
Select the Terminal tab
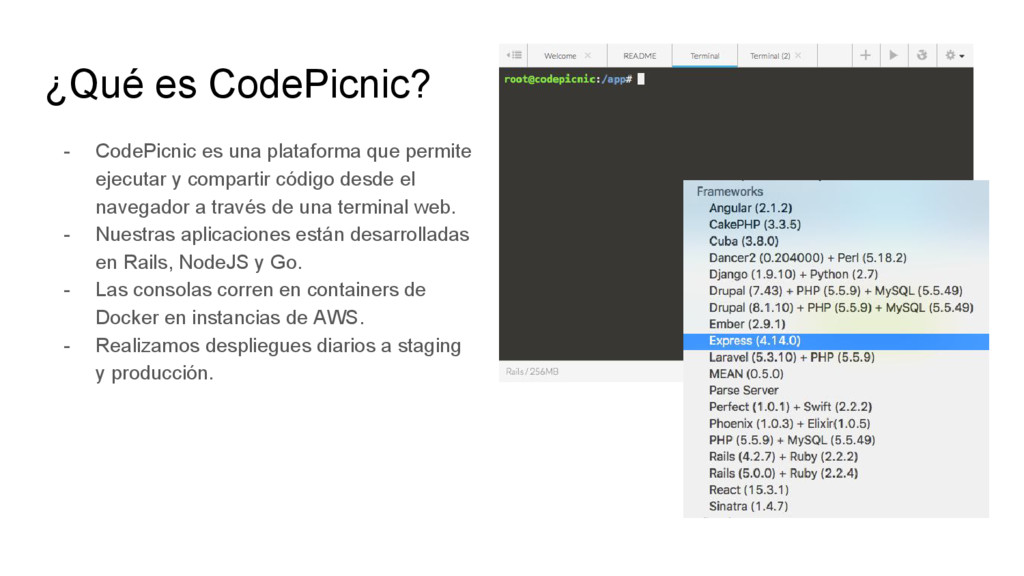[705, 56]
